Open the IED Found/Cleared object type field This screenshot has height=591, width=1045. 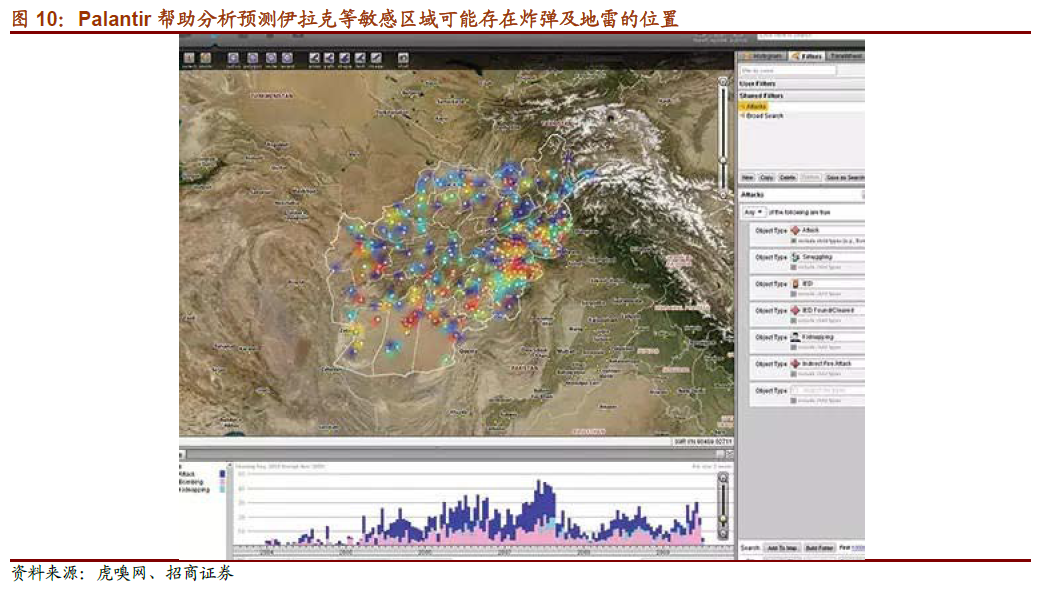pyautogui.click(x=827, y=310)
